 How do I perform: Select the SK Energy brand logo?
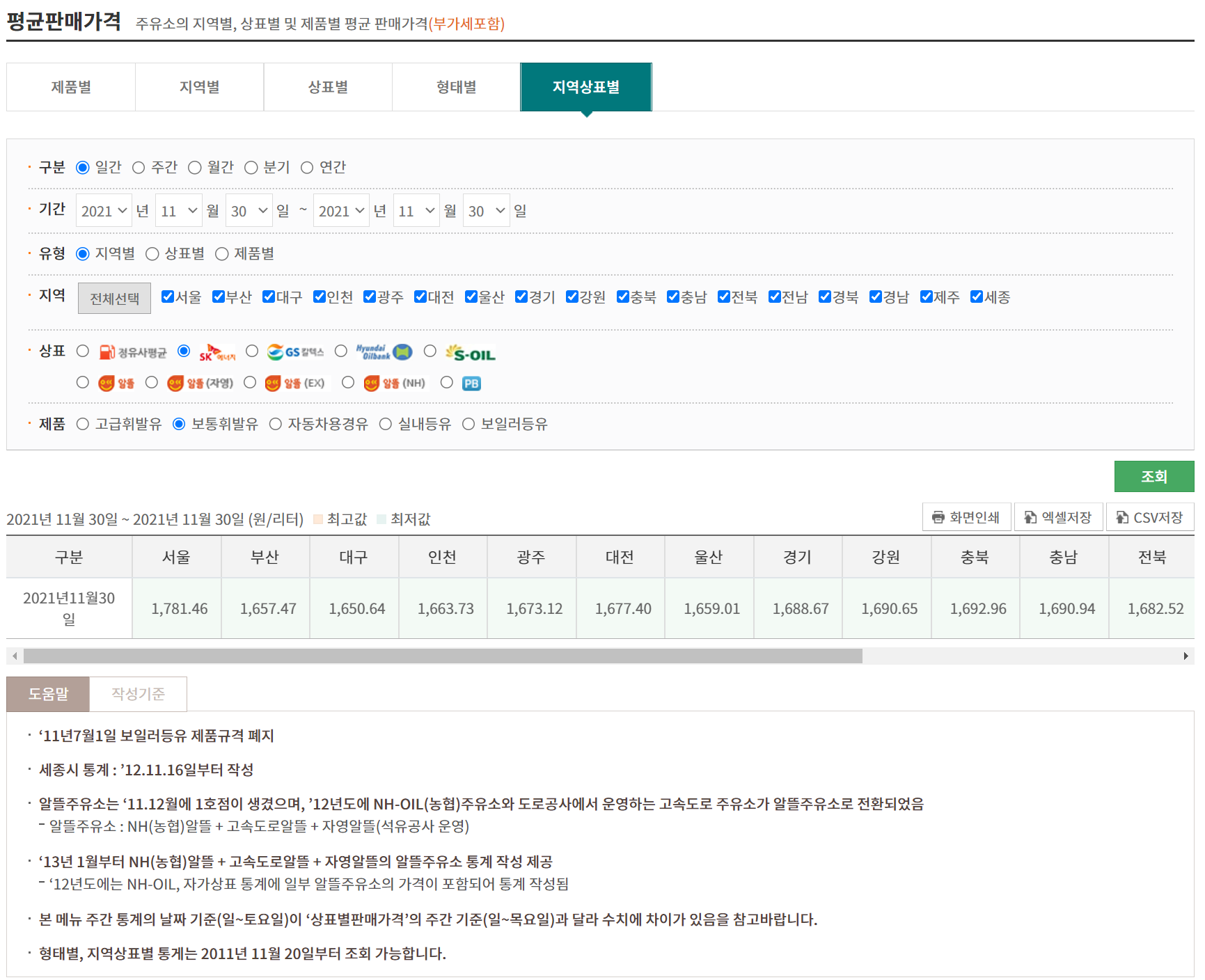tap(217, 353)
